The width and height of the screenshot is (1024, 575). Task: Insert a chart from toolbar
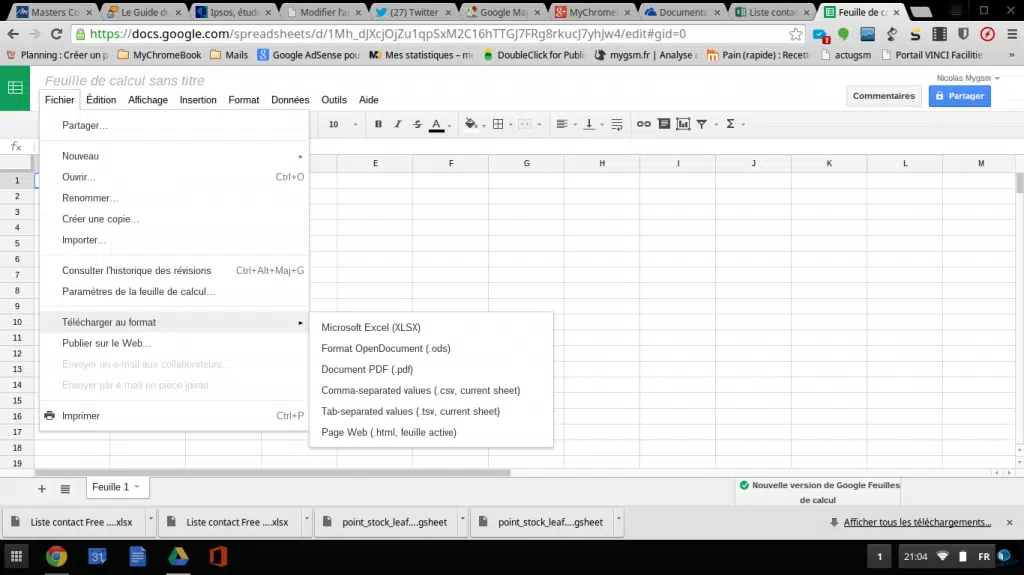683,124
